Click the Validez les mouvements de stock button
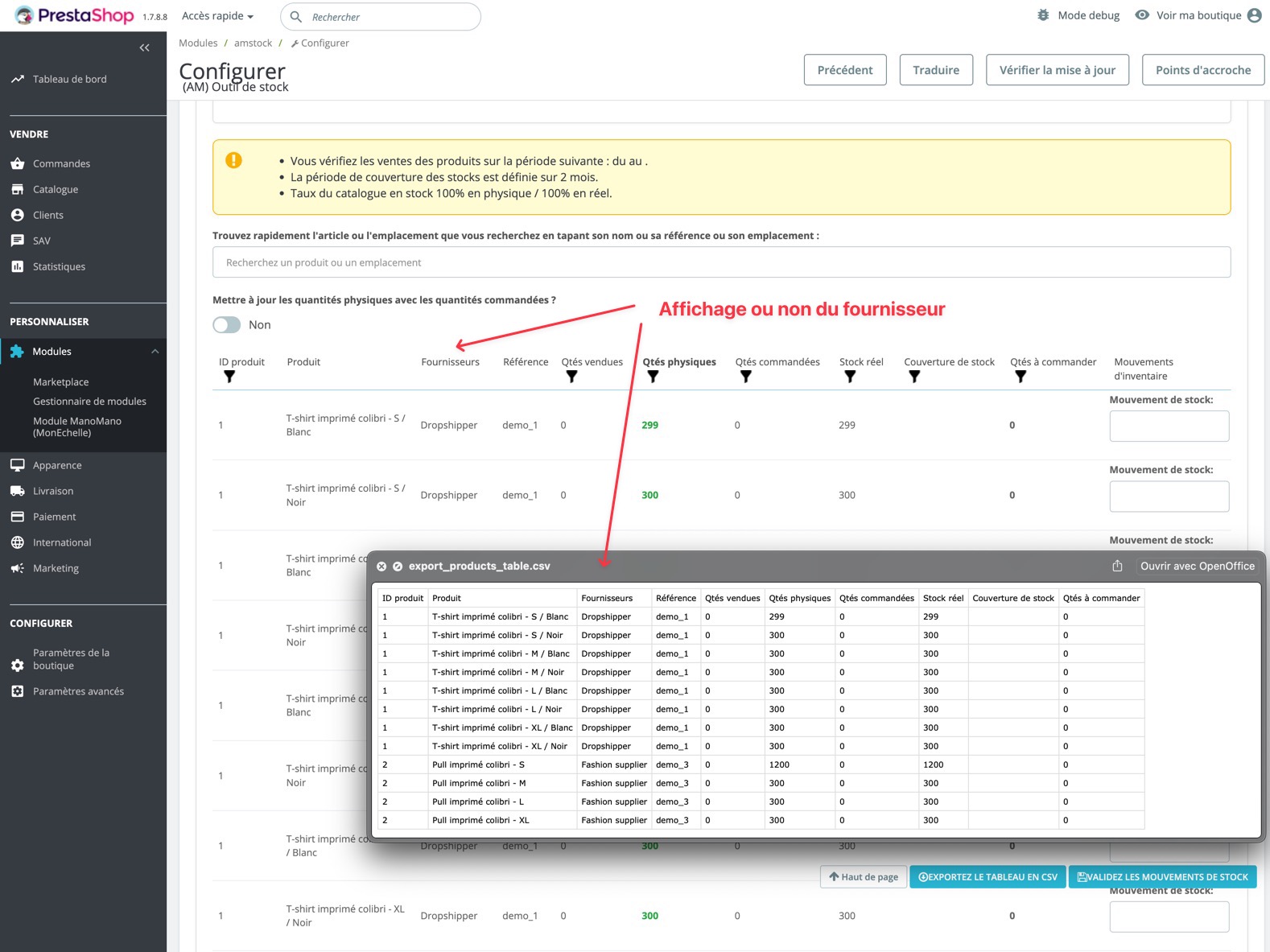Image resolution: width=1270 pixels, height=952 pixels. click(x=1162, y=877)
